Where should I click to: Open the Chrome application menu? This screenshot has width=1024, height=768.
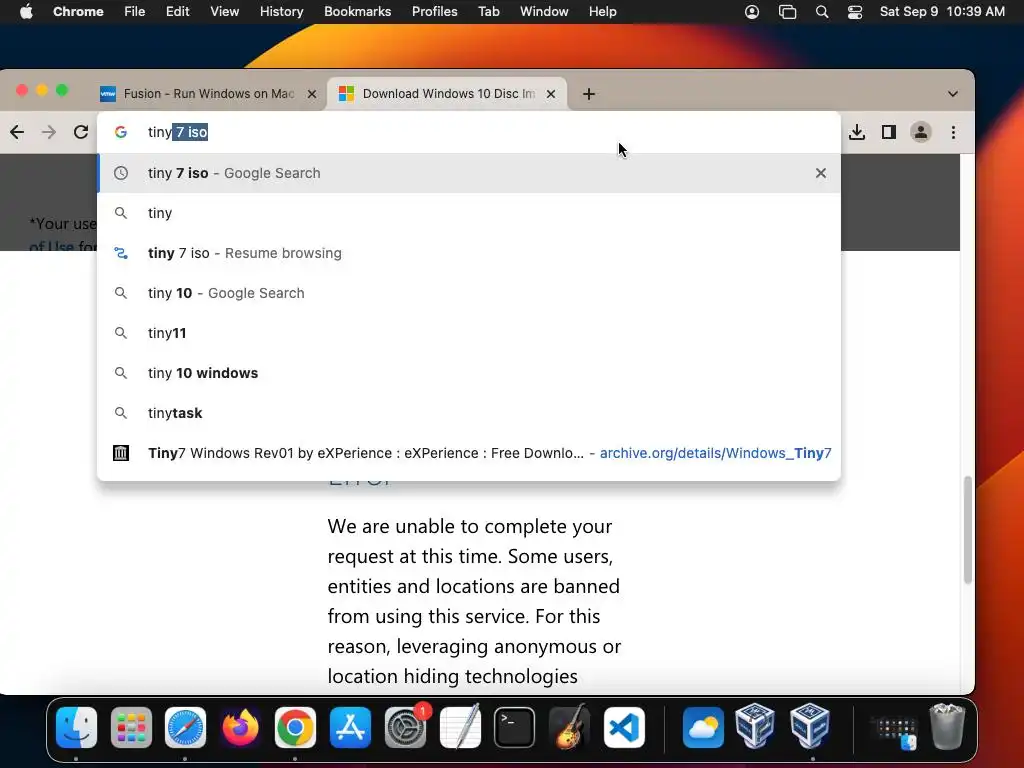[x=78, y=12]
